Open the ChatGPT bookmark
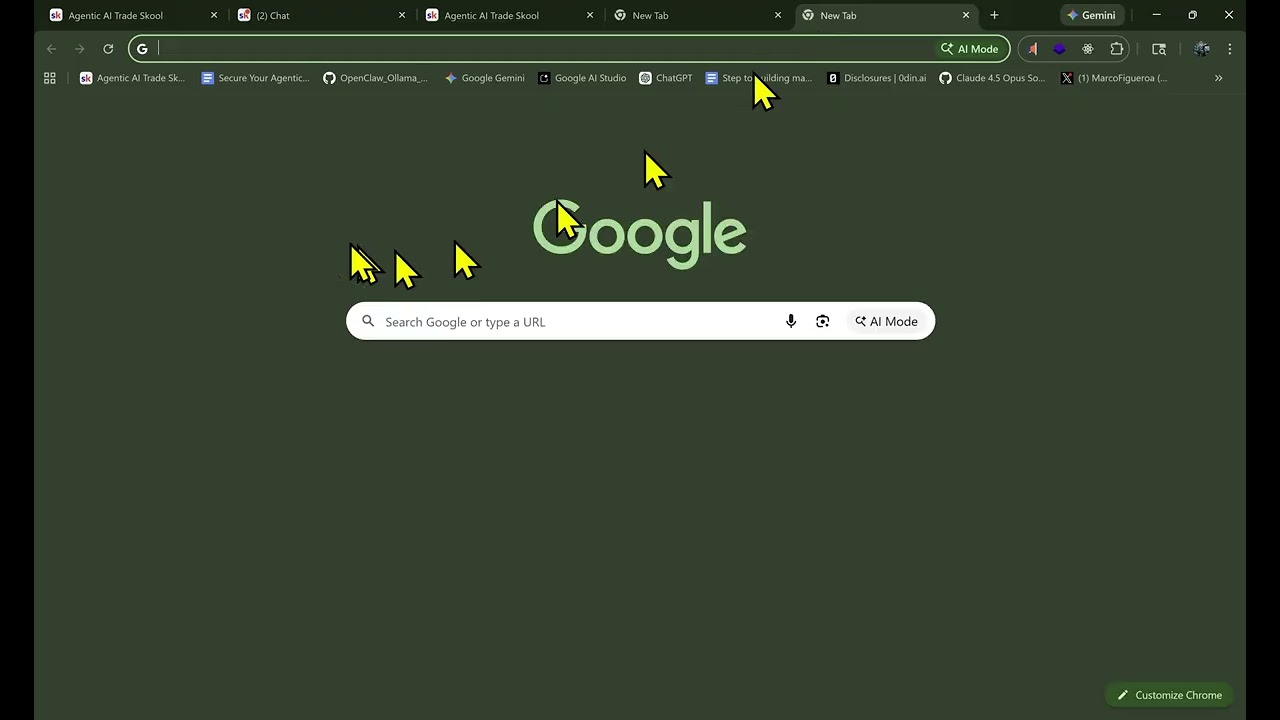 666,78
